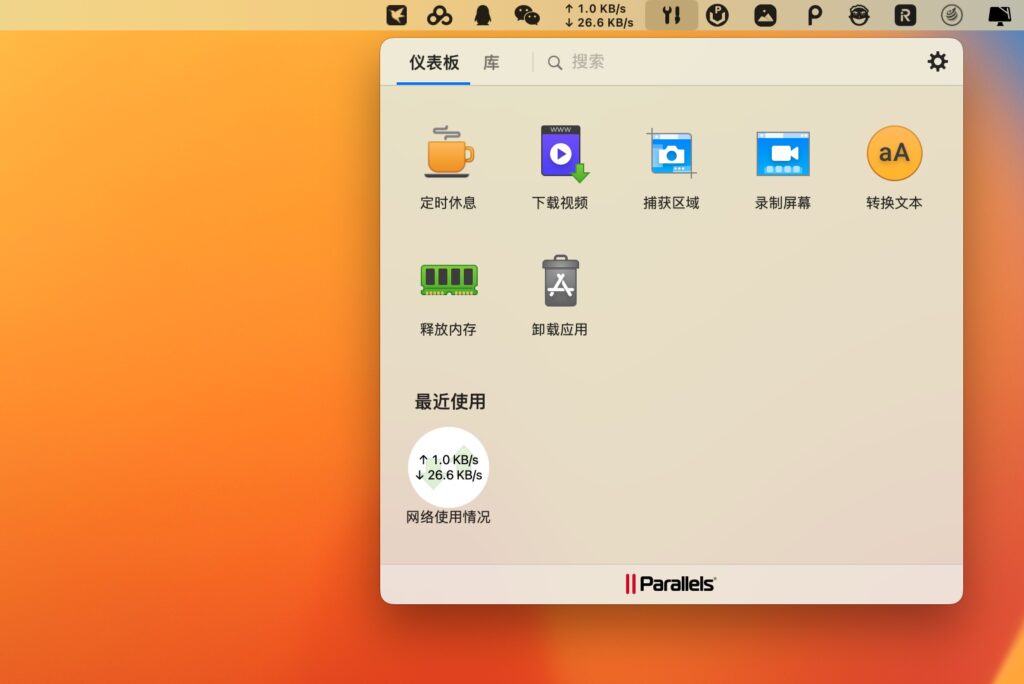Click the Parallels Desktop menu bar icon
Viewport: 1024px width, 684px height.
tap(718, 14)
